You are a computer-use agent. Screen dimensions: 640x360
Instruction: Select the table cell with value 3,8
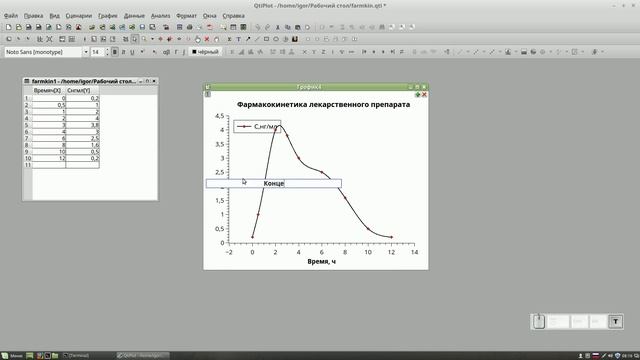pos(82,125)
